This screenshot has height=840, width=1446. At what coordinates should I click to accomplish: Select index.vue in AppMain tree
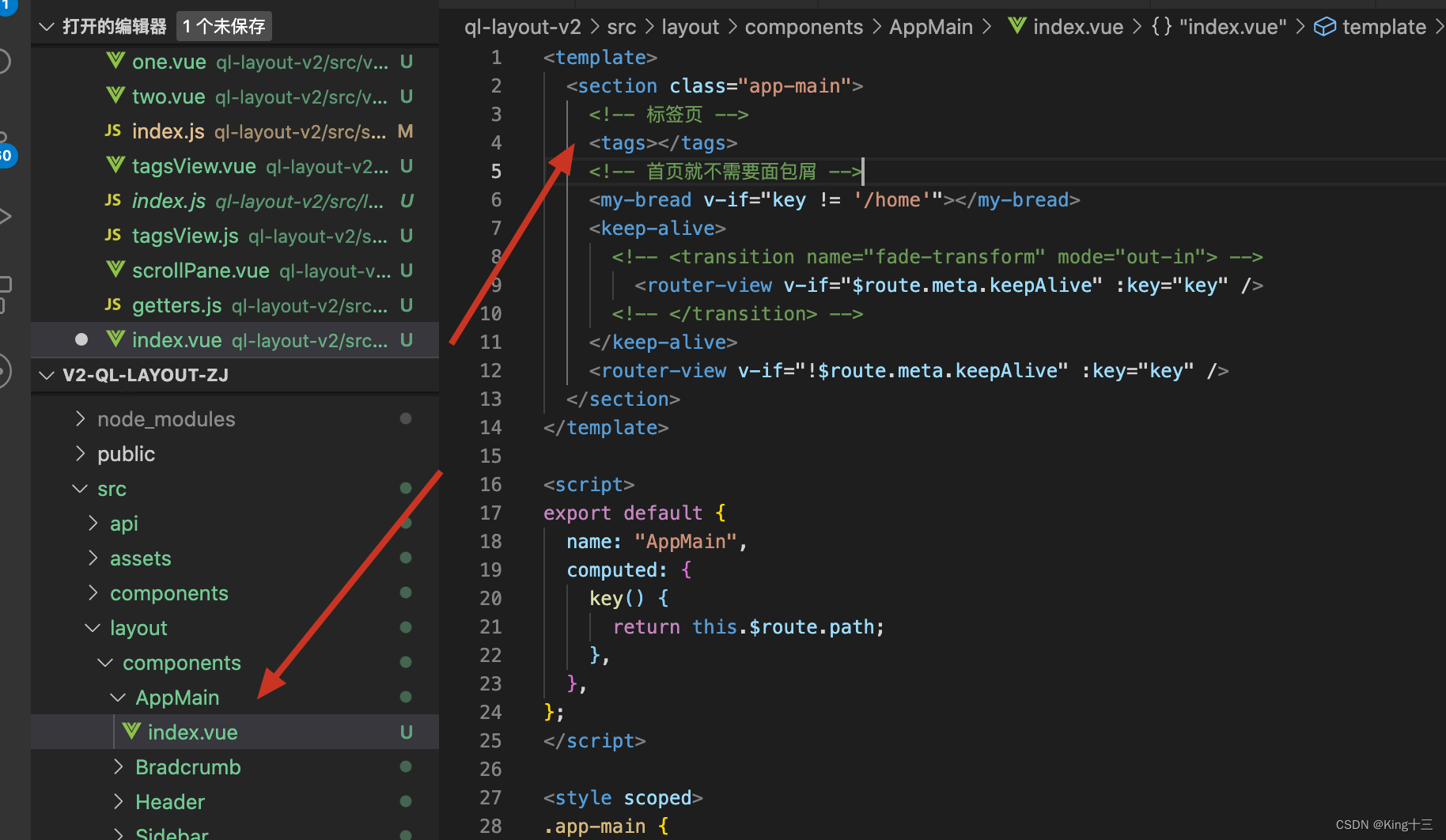click(235, 732)
